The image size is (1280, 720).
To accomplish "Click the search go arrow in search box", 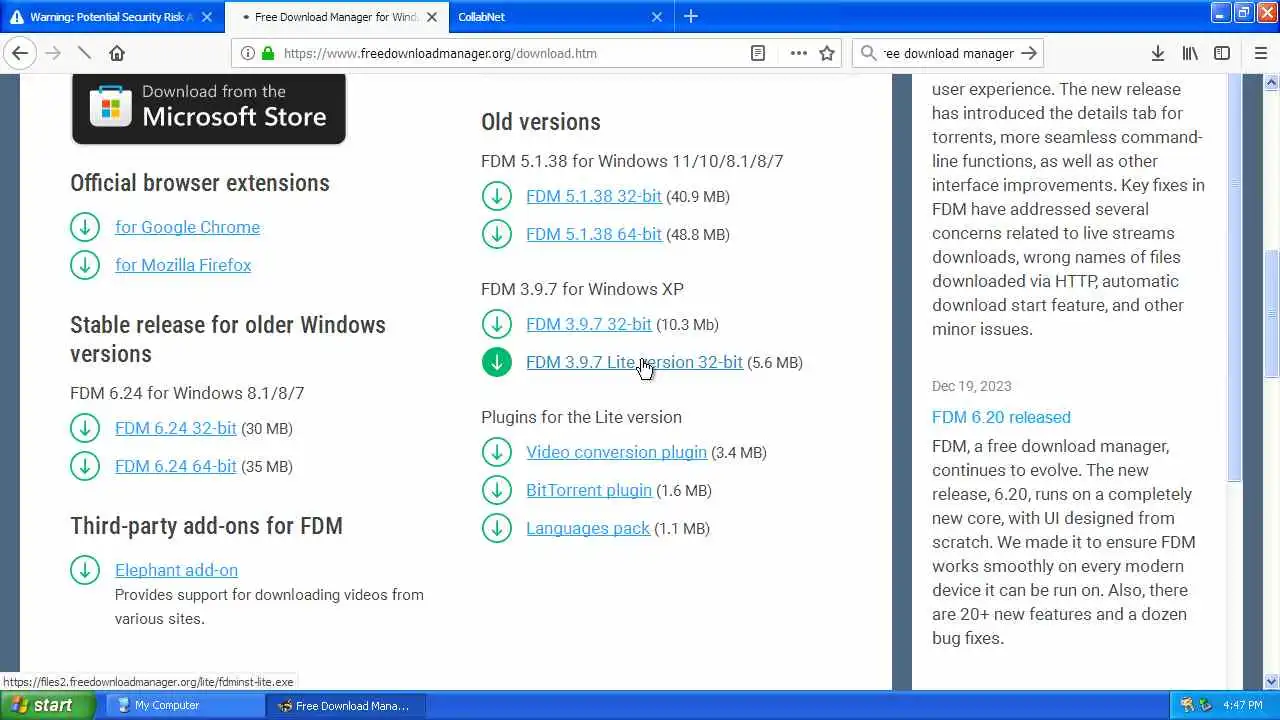I will [1030, 53].
